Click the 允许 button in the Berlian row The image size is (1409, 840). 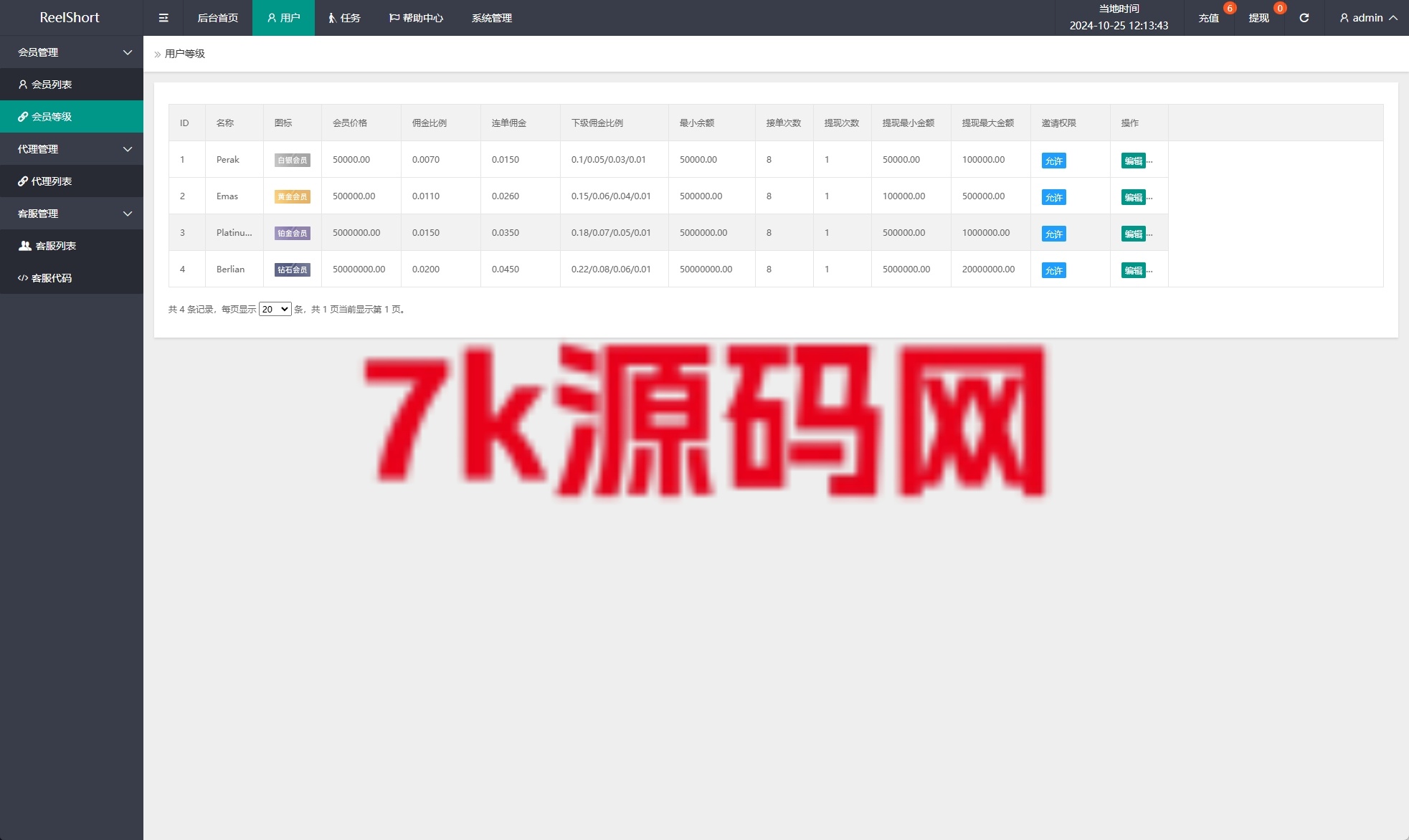(x=1053, y=270)
